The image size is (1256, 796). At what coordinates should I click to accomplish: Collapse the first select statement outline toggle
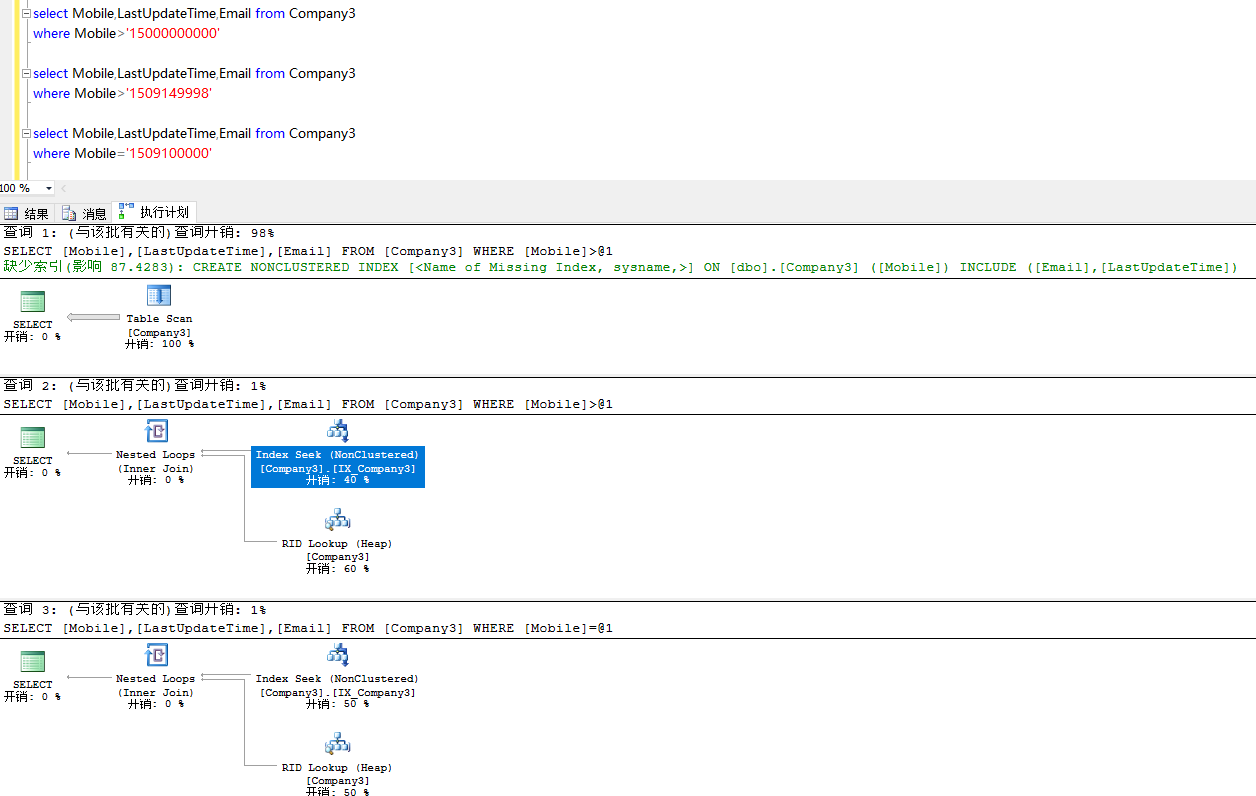tap(26, 14)
